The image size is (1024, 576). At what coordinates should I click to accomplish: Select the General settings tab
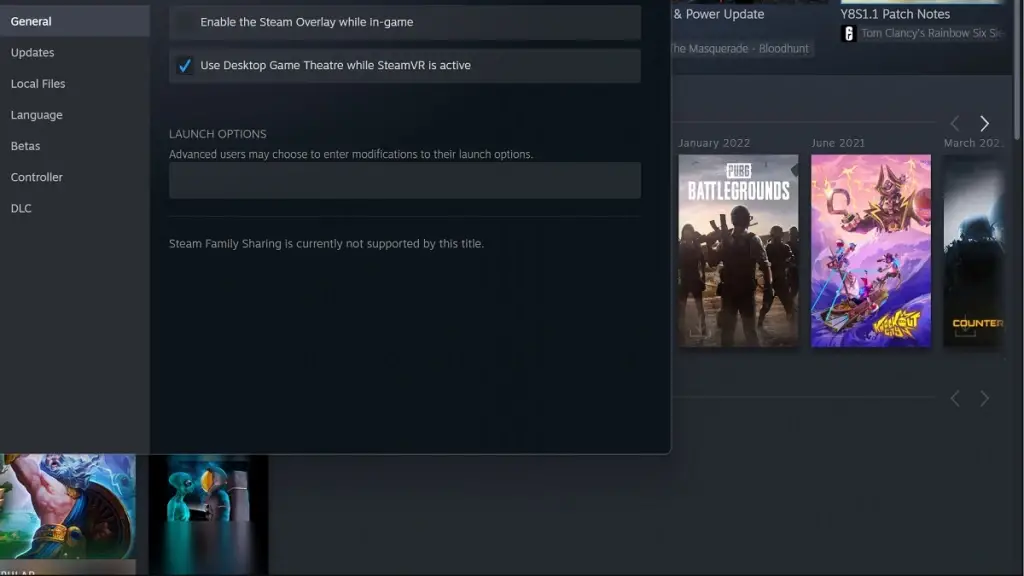pyautogui.click(x=74, y=22)
